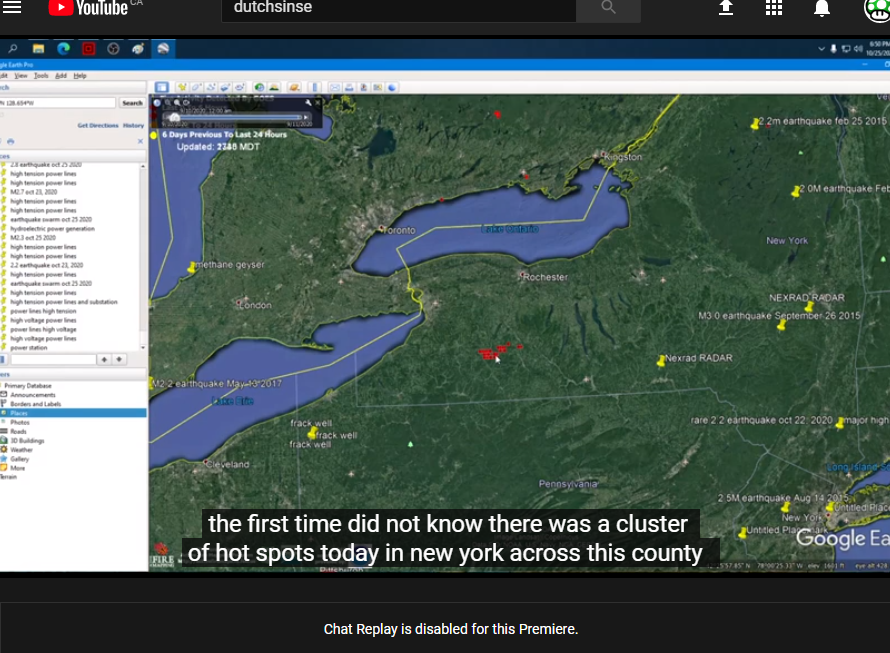Open the Add menu in Google Earth
The height and width of the screenshot is (653, 890).
tap(61, 76)
